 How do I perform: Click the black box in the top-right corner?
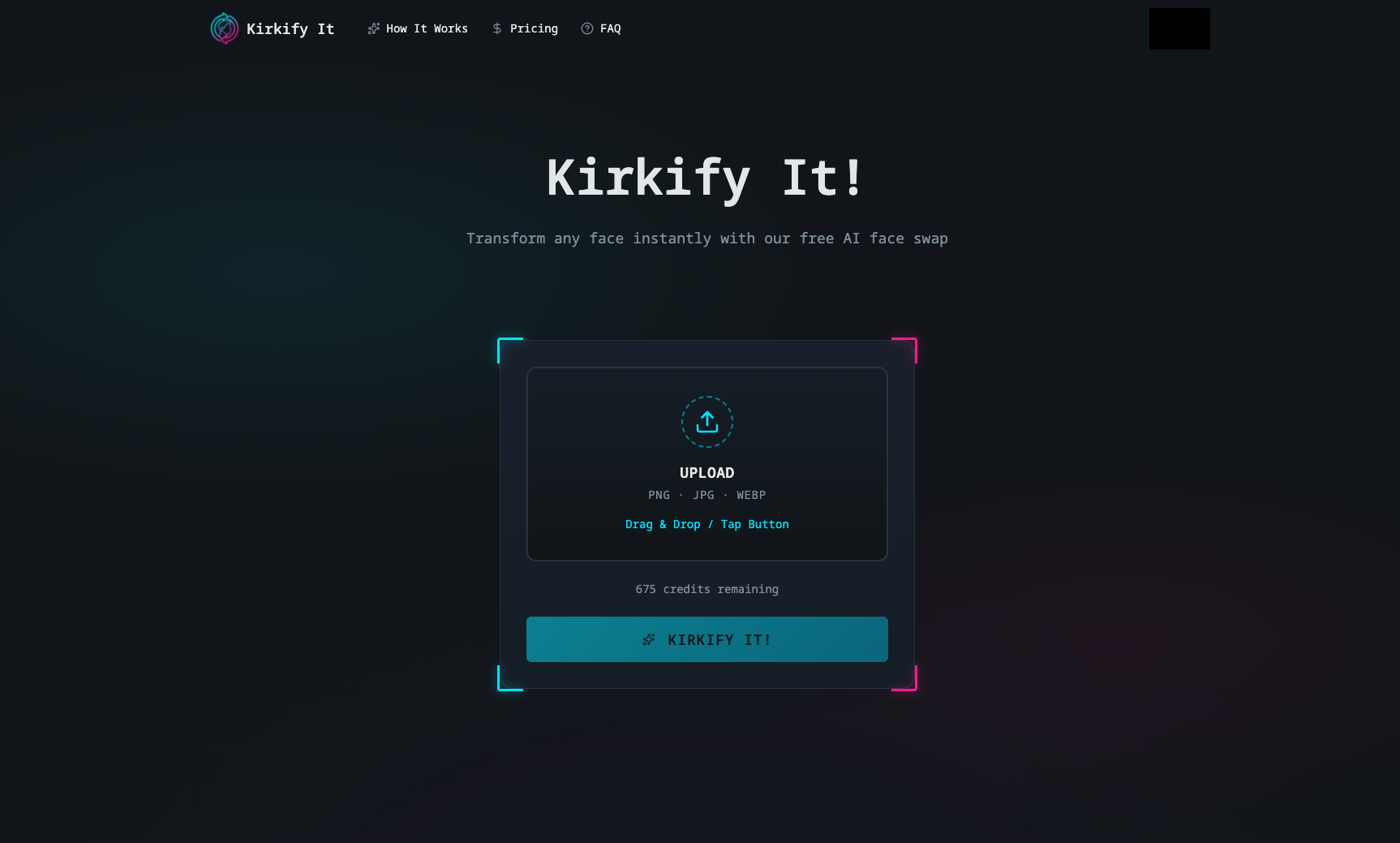1179,28
